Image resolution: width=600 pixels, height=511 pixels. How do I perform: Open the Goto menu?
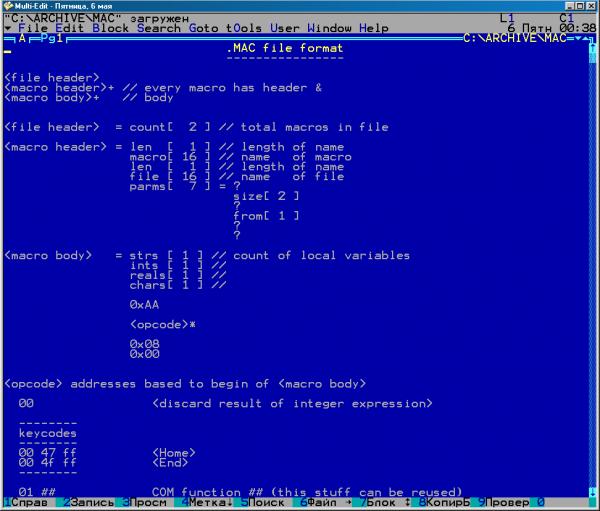tap(205, 28)
